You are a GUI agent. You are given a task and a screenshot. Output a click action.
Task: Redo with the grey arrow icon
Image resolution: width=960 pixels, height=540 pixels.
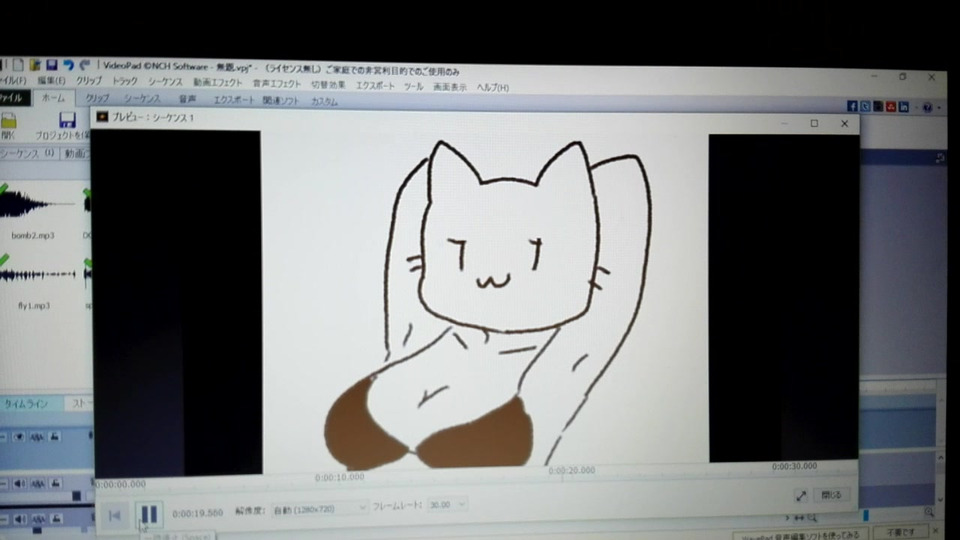point(84,64)
